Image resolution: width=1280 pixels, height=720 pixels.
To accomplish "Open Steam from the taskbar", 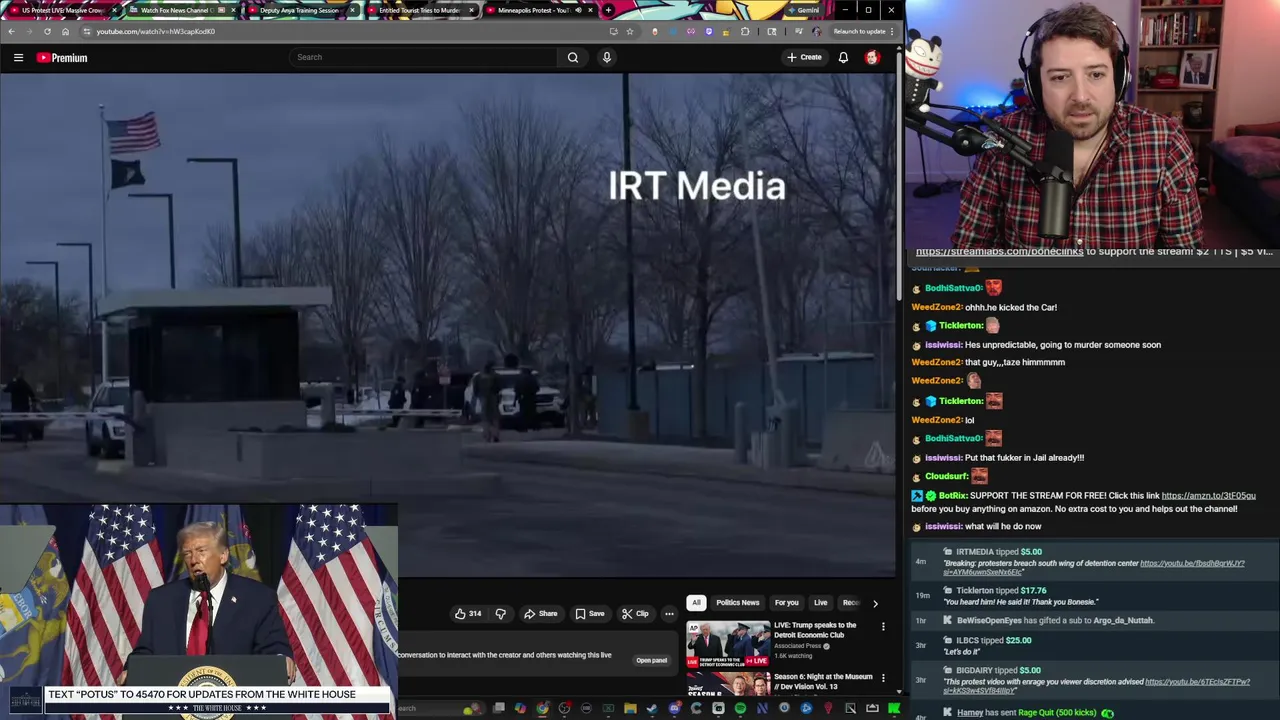I will [x=651, y=709].
